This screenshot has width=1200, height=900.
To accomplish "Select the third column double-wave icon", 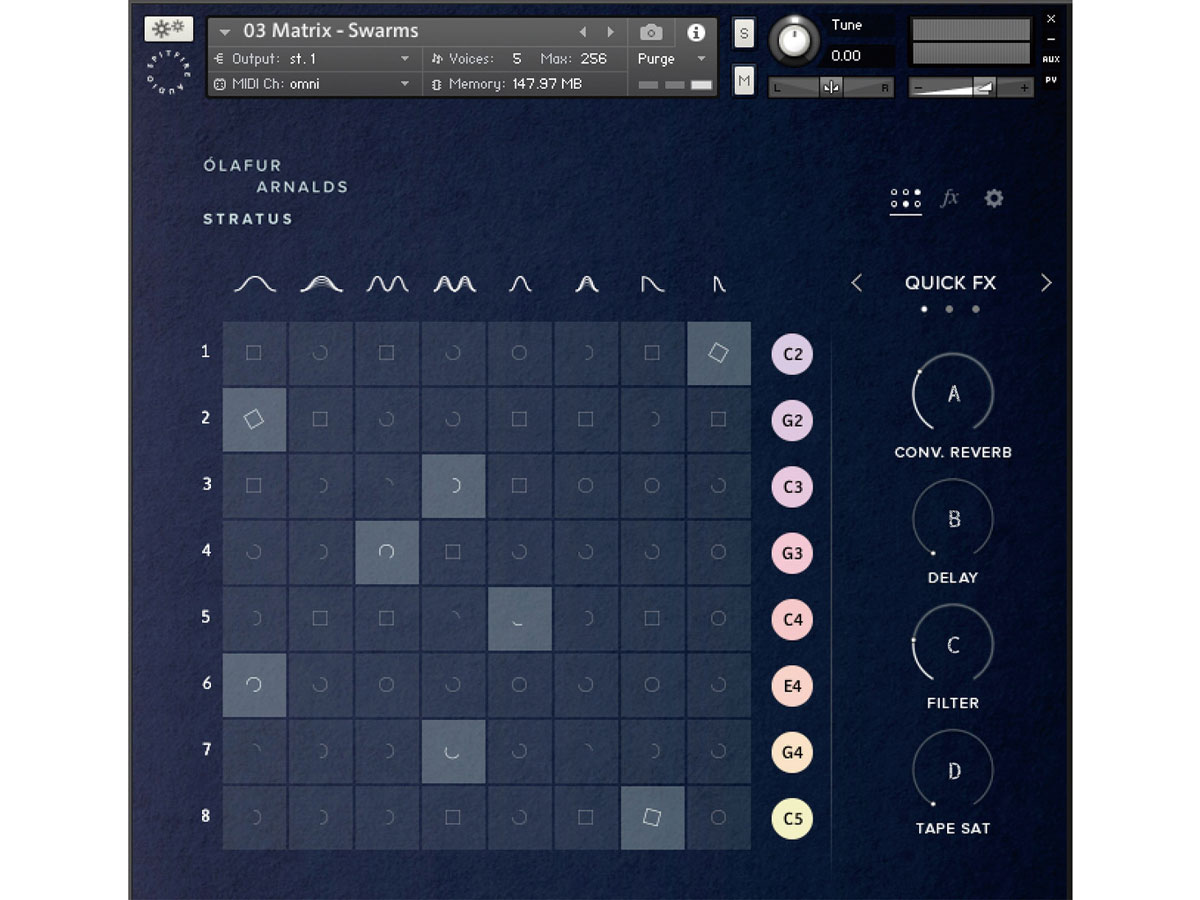I will (387, 285).
